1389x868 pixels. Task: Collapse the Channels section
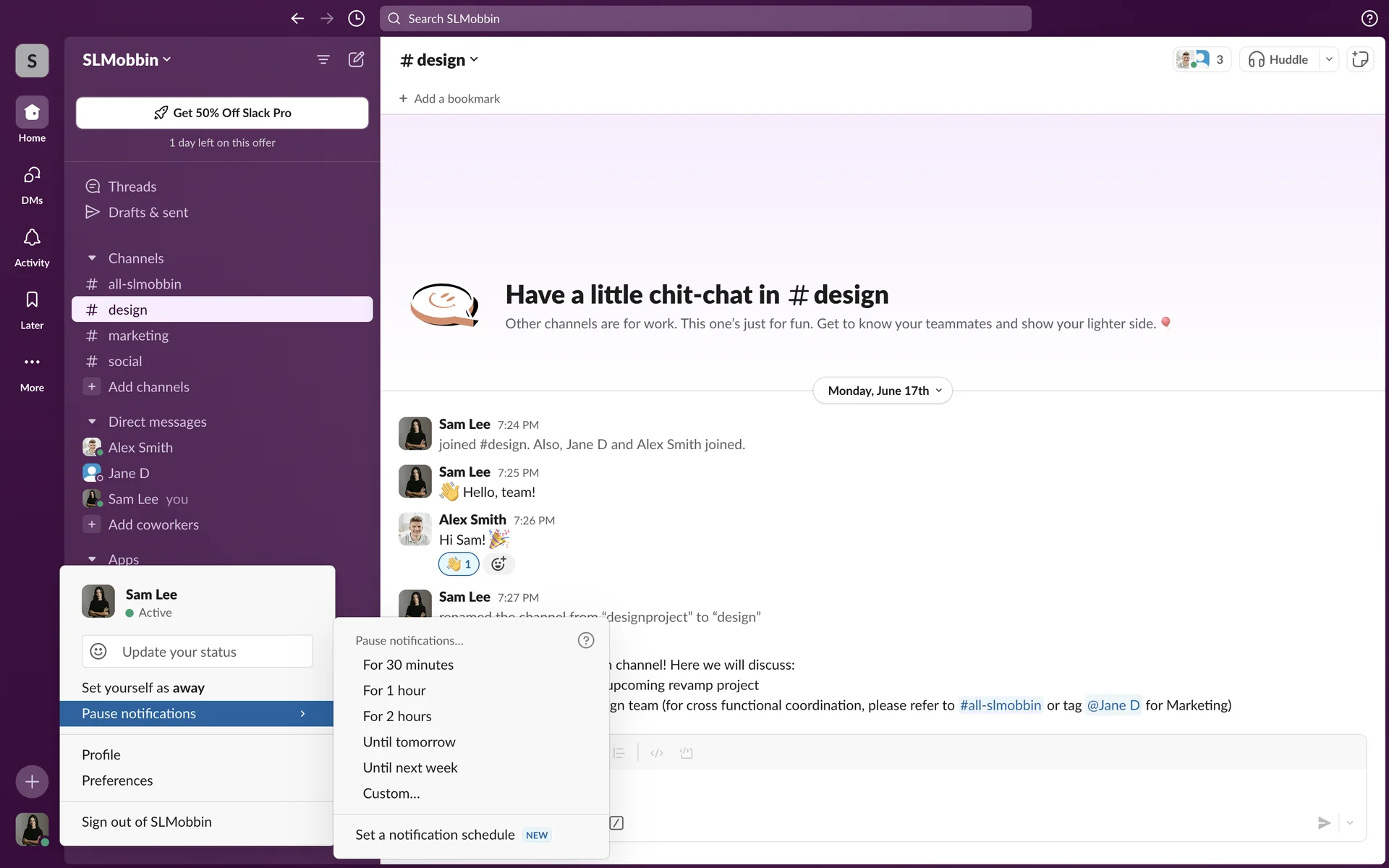pyautogui.click(x=92, y=258)
